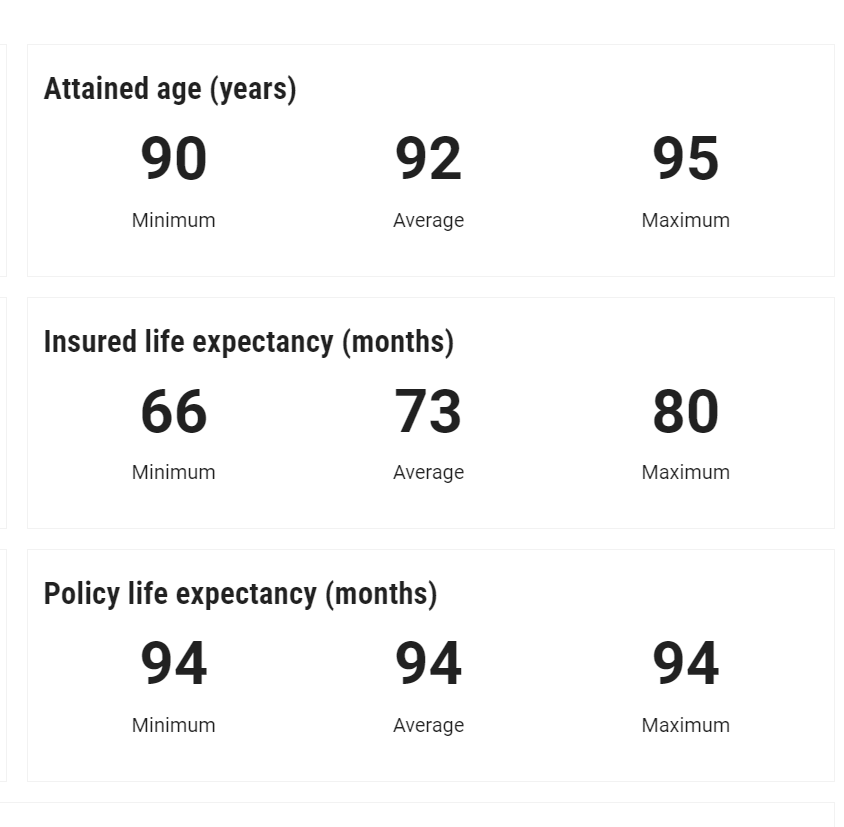
Task: Select policy life expectancy maximum value 94
Action: 686,664
